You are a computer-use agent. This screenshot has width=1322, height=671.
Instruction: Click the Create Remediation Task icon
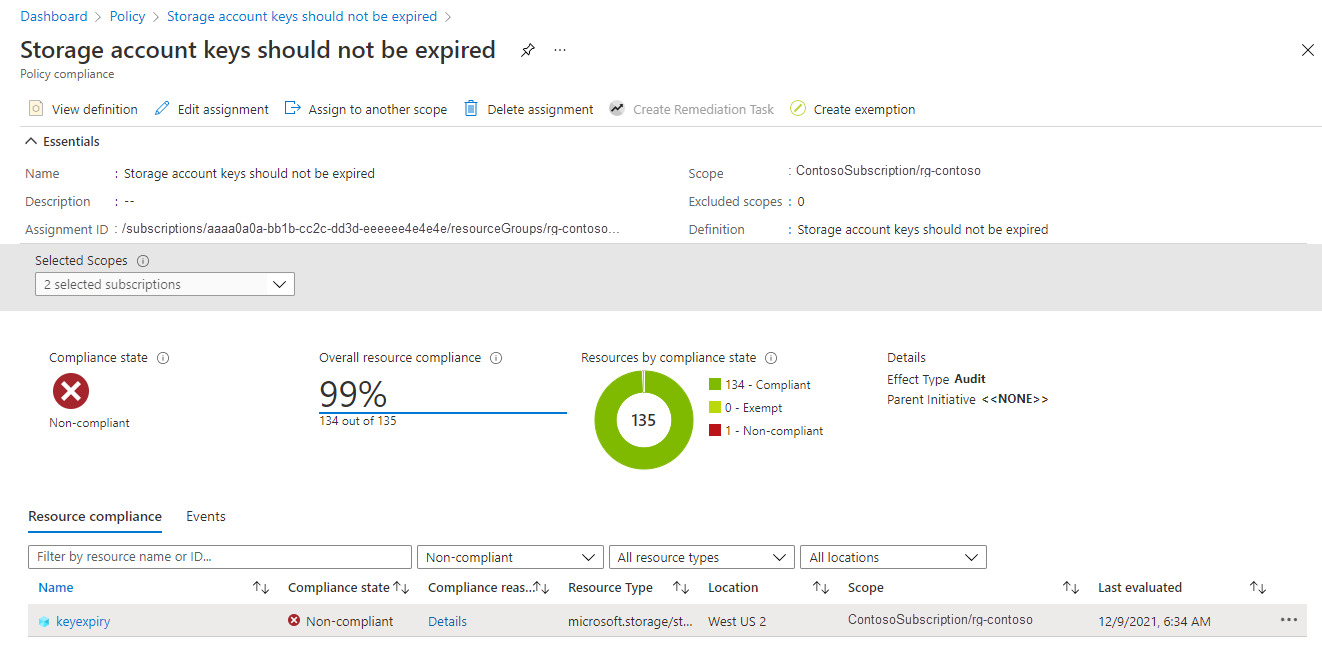point(617,109)
